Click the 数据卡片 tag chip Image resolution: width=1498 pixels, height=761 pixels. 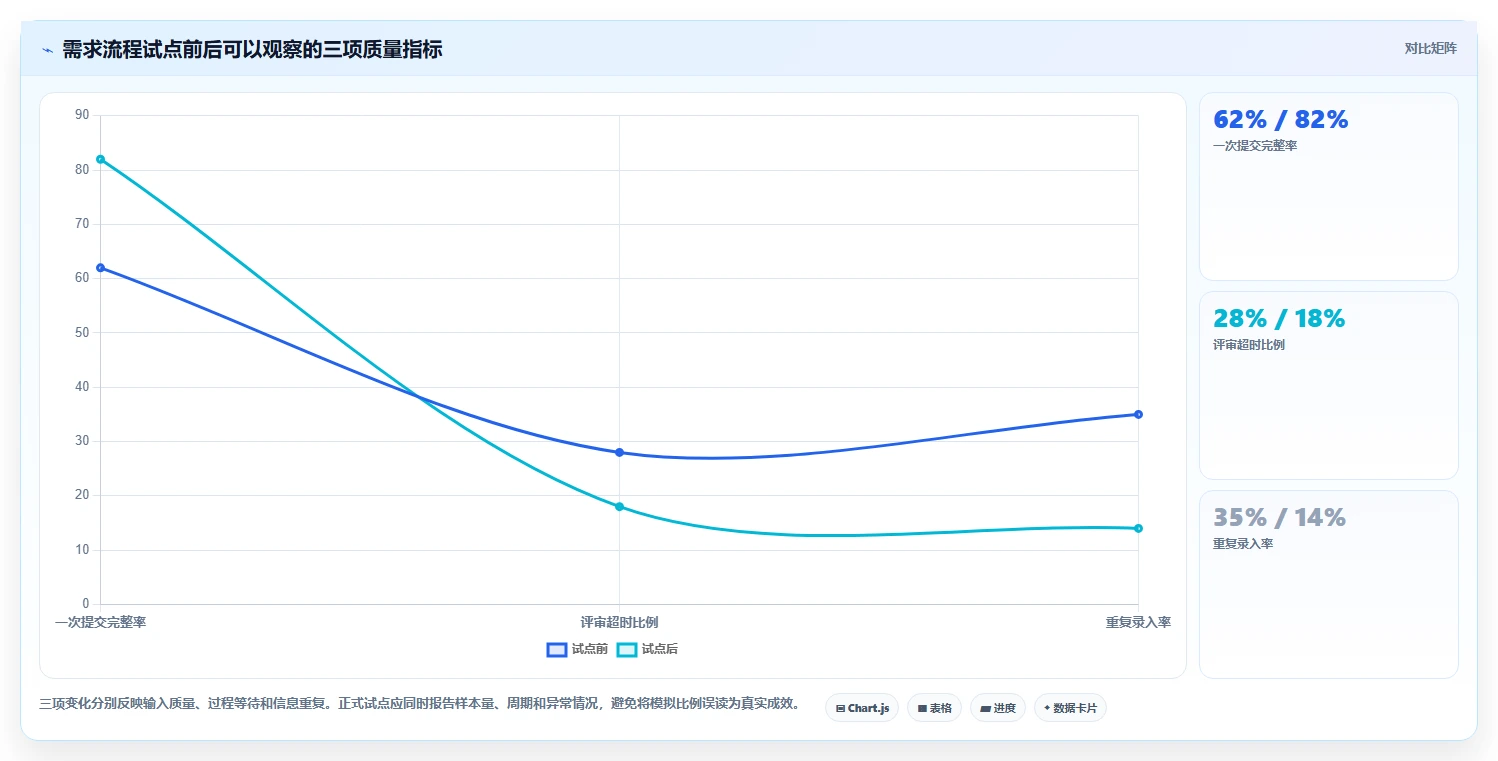1070,708
